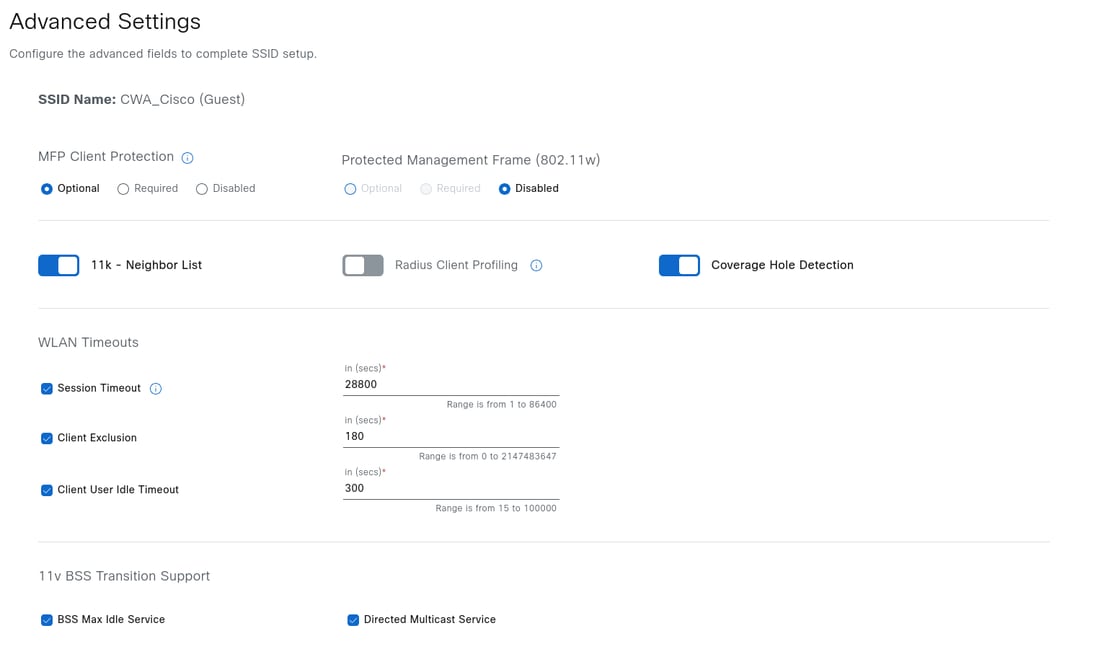Uncheck the BSS Max Idle Service checkbox

tap(47, 620)
